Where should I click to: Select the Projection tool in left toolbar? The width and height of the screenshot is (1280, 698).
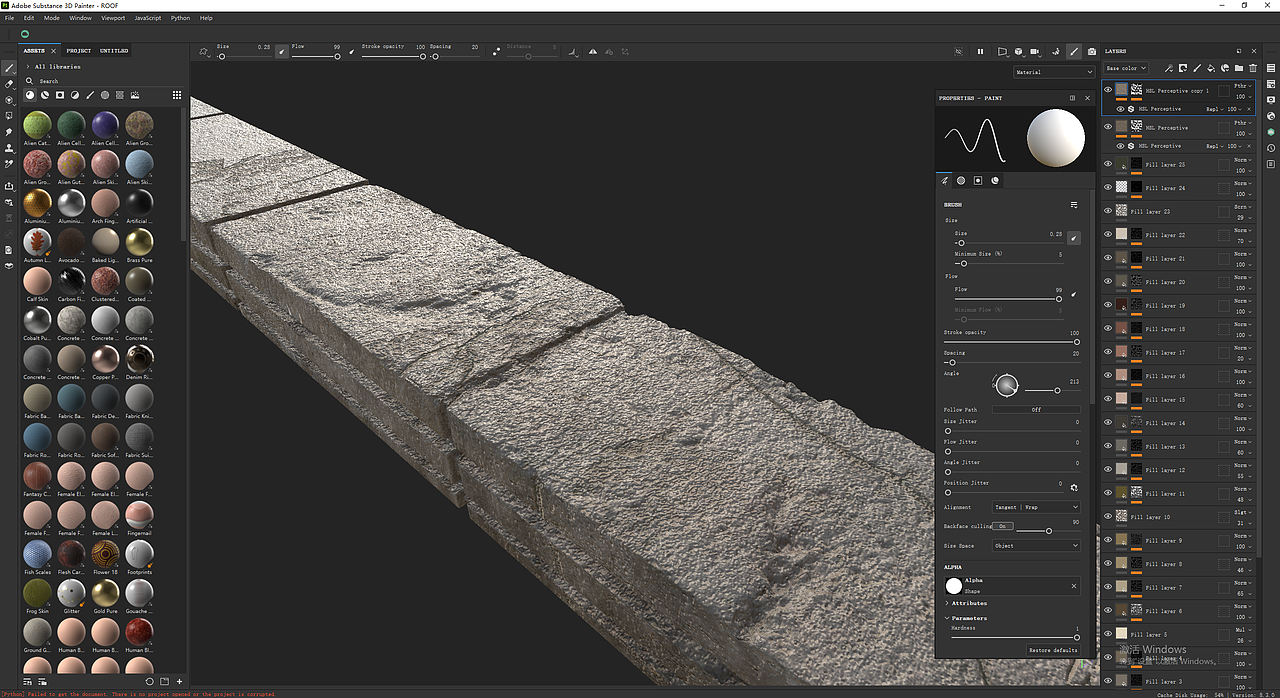(x=9, y=100)
